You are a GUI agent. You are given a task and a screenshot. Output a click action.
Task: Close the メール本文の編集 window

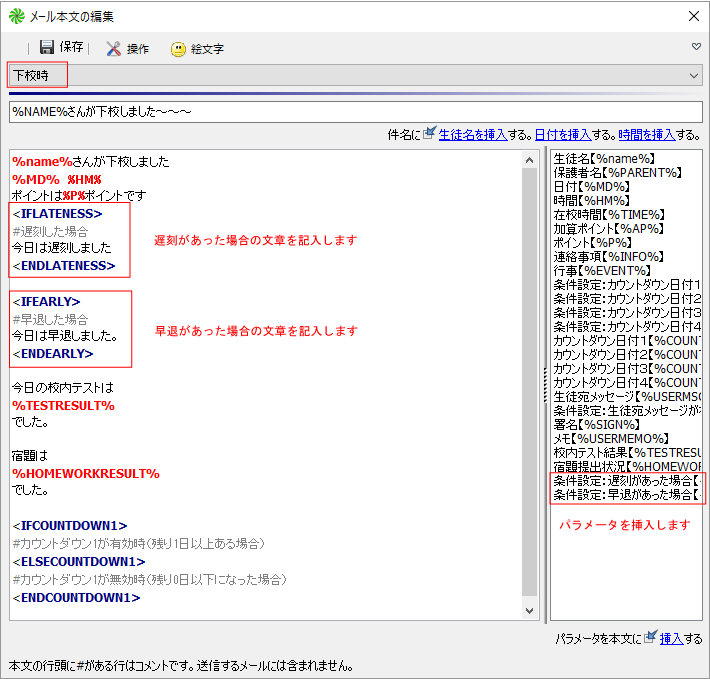pos(694,16)
